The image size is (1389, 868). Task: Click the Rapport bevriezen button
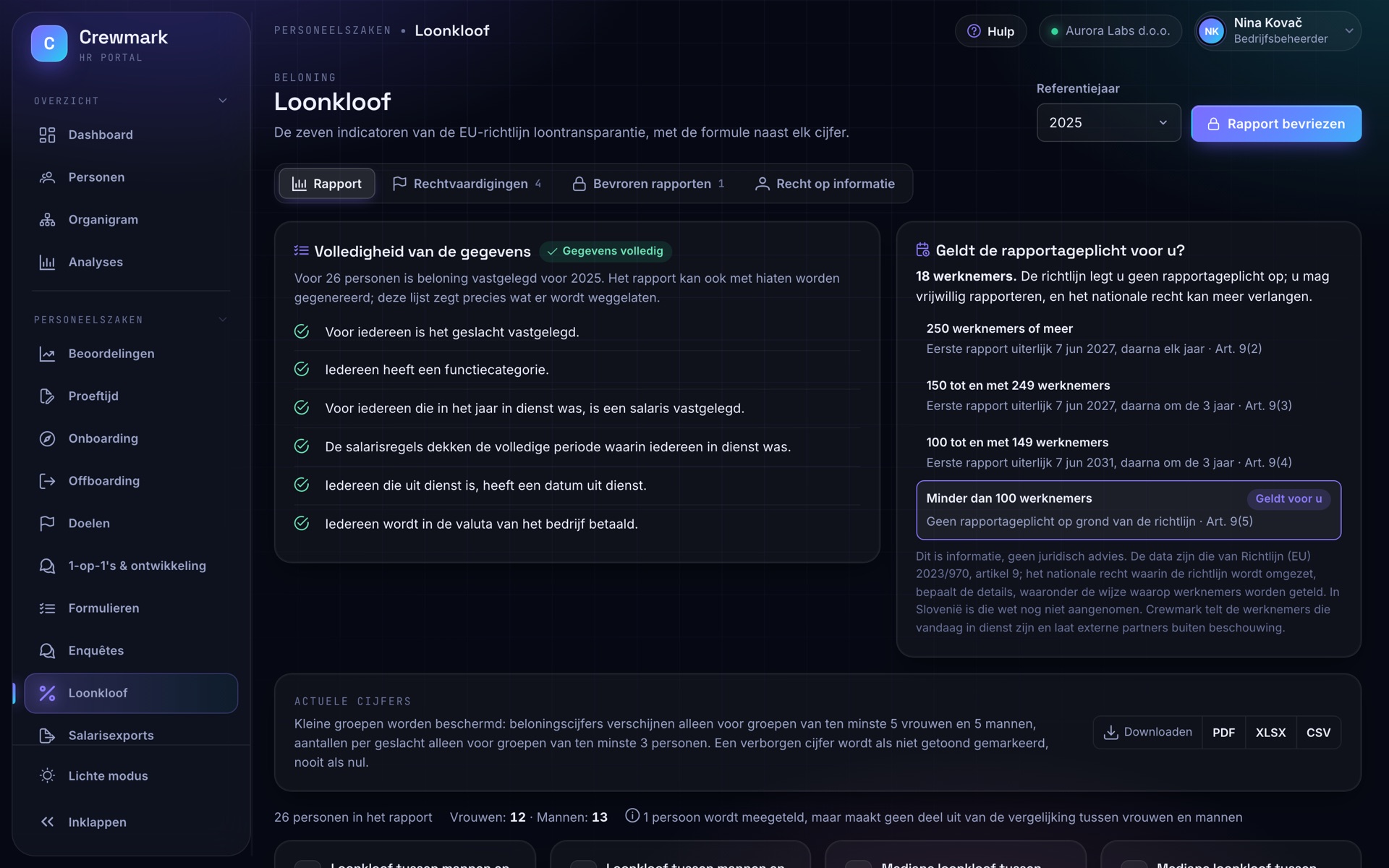(x=1276, y=124)
